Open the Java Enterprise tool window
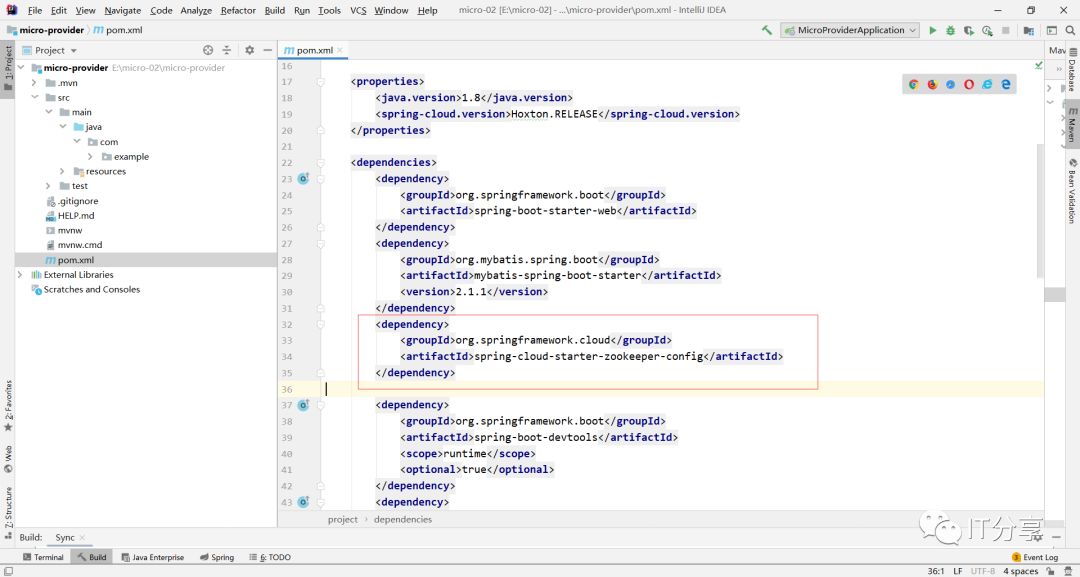 click(152, 557)
